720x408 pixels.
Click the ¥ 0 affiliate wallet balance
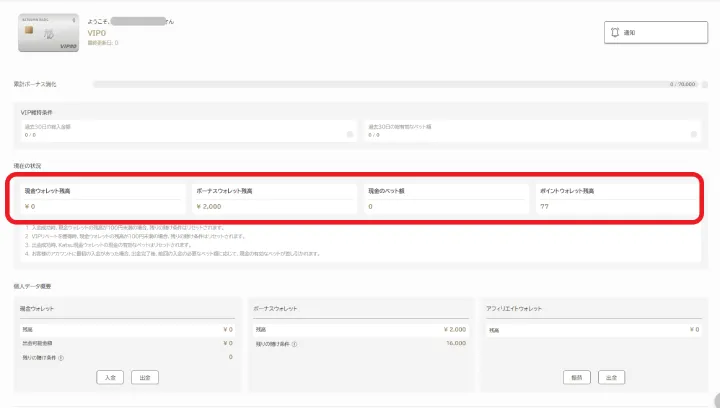694,330
